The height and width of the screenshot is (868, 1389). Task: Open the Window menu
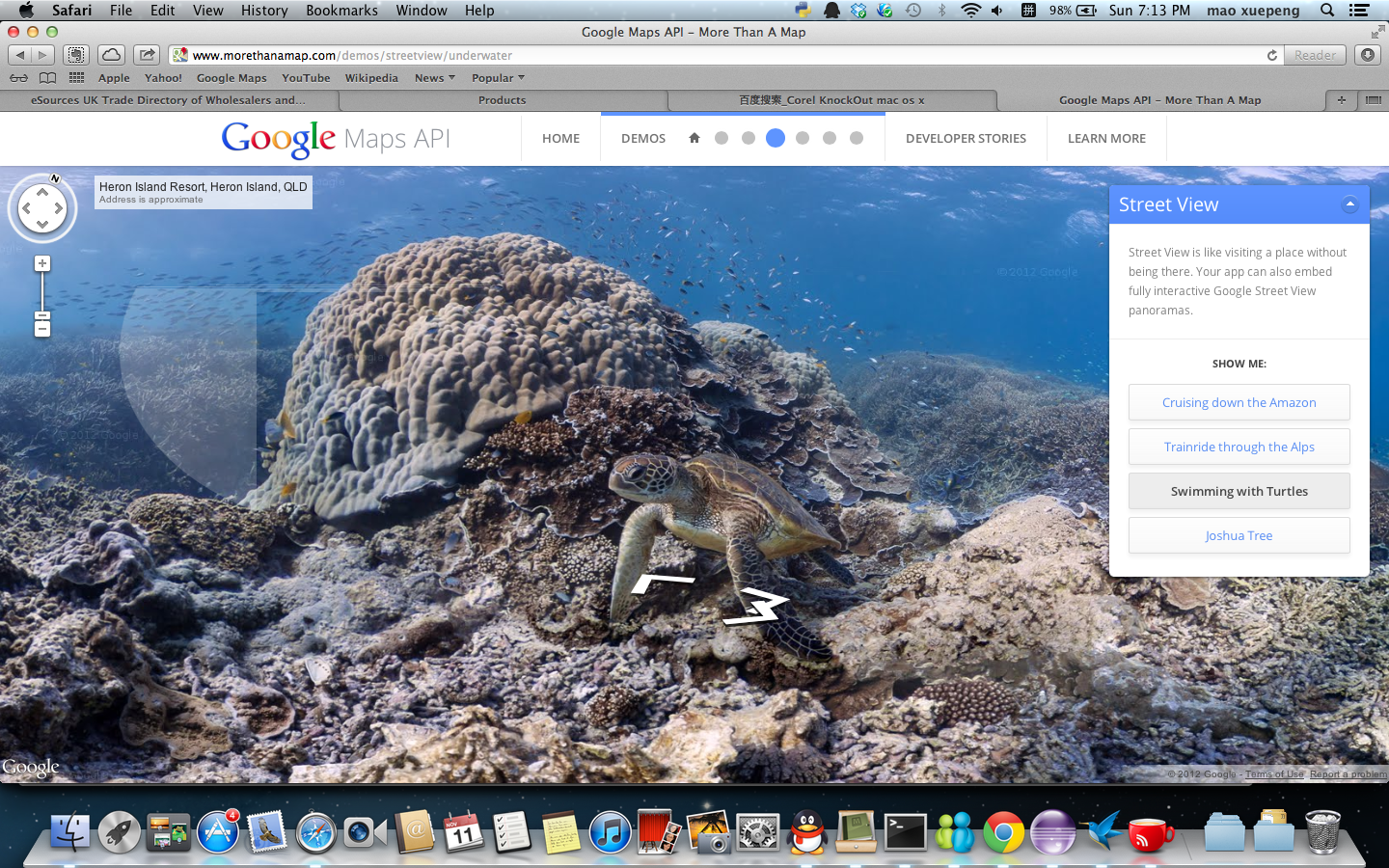(422, 11)
